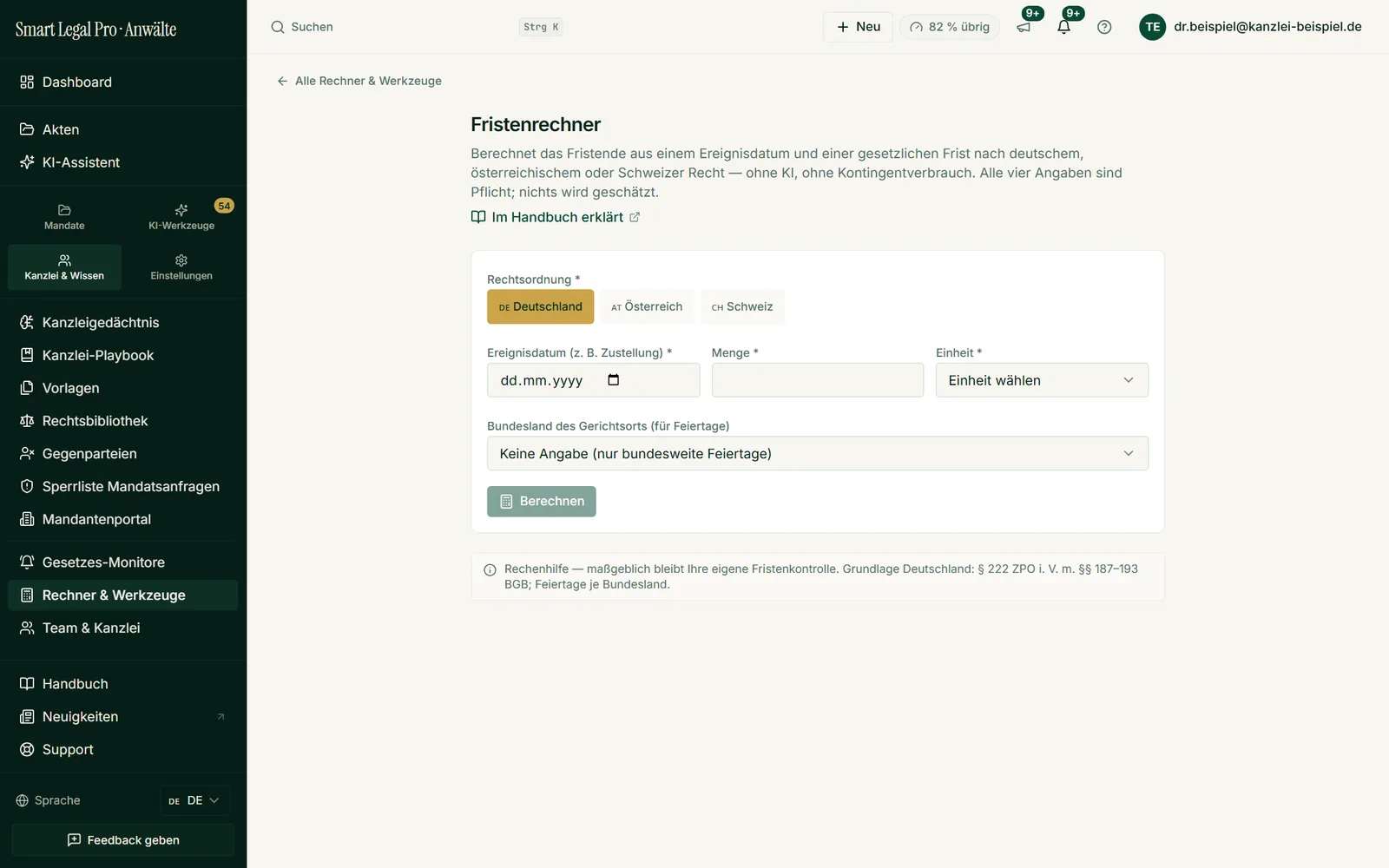Open Gegenparteien
This screenshot has width=1389, height=868.
click(x=123, y=454)
